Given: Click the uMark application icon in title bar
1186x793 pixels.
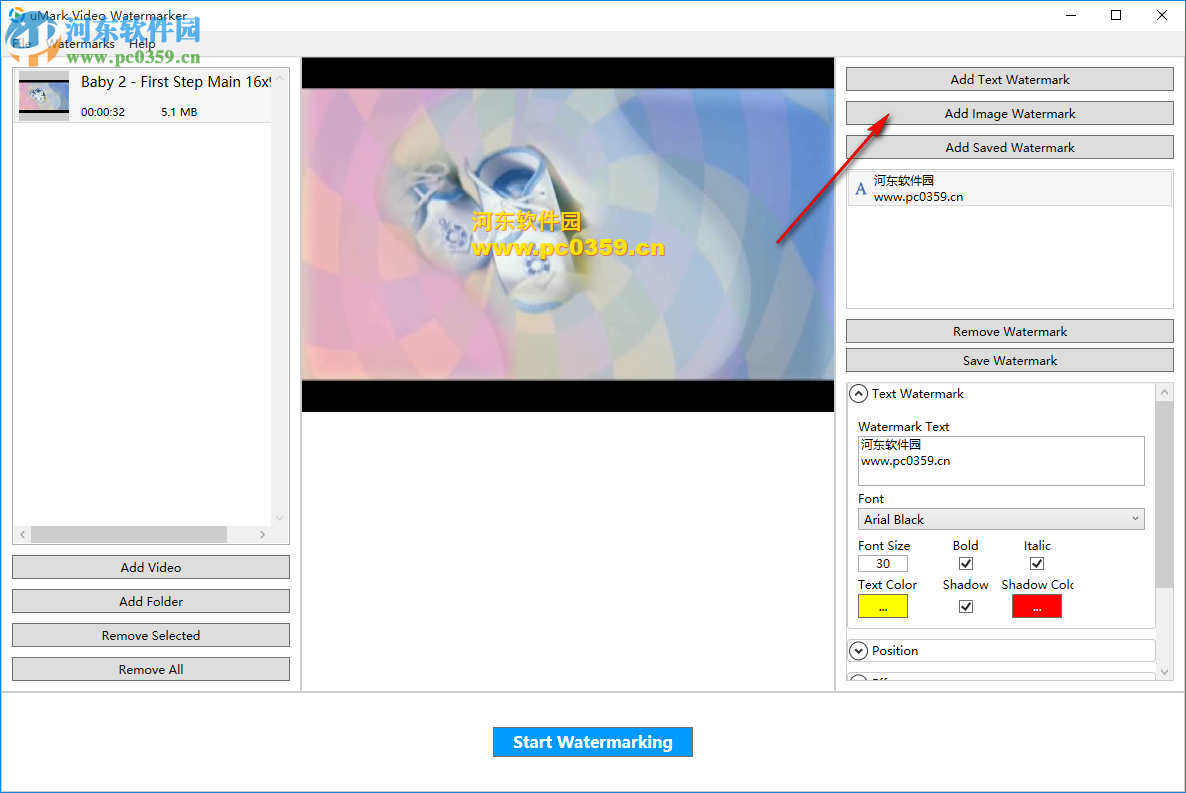Looking at the screenshot, I should pos(15,15).
